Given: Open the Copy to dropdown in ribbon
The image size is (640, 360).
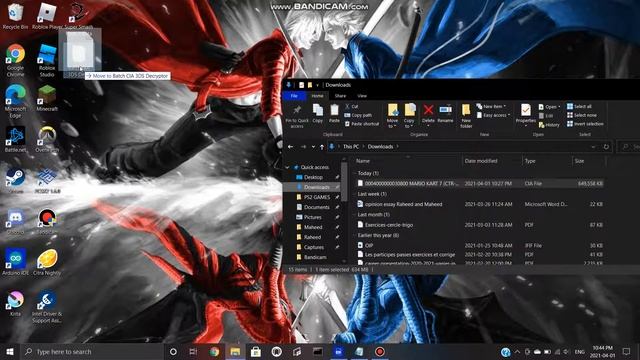Looking at the screenshot, I should click(409, 116).
